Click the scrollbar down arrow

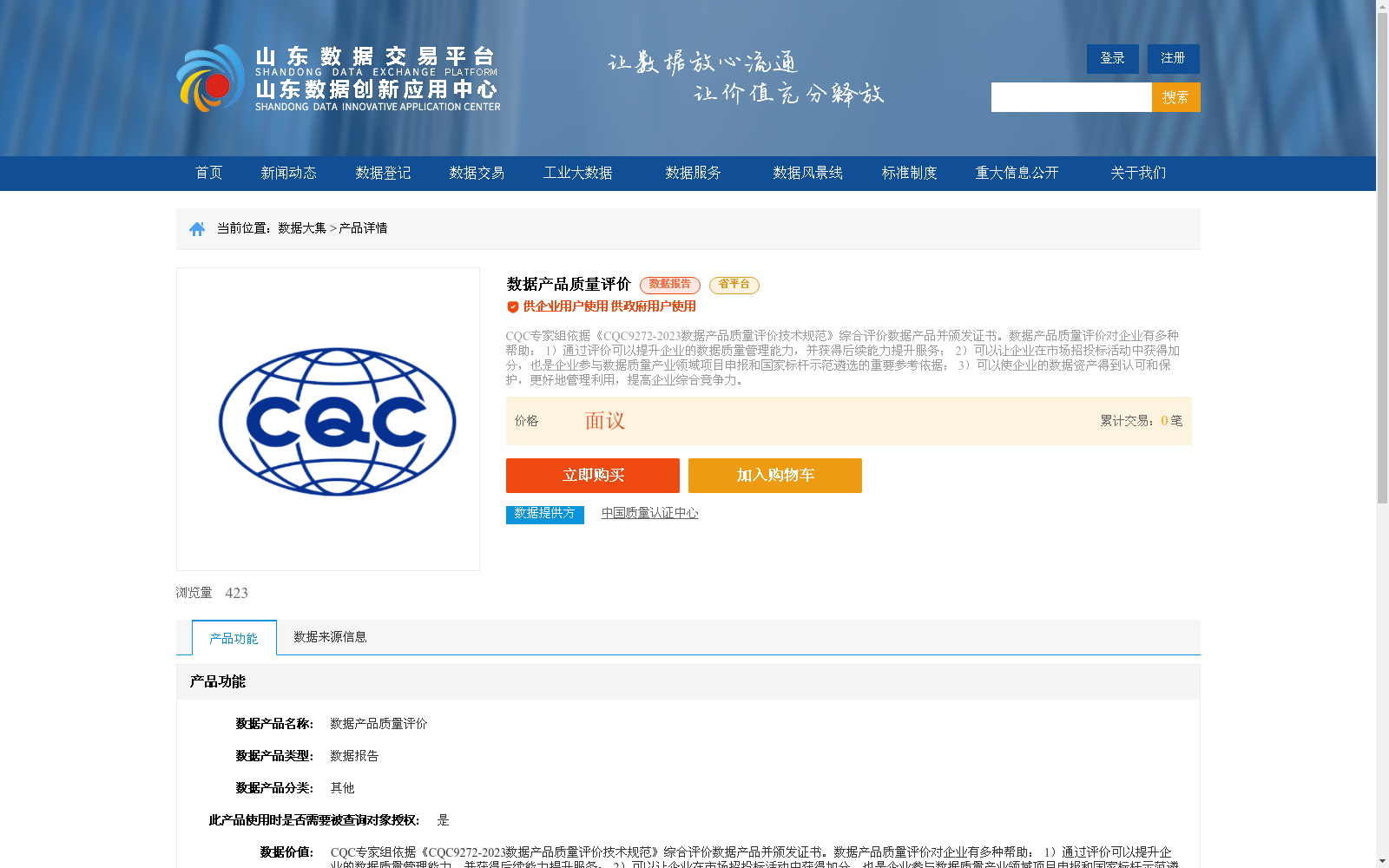[x=1382, y=862]
